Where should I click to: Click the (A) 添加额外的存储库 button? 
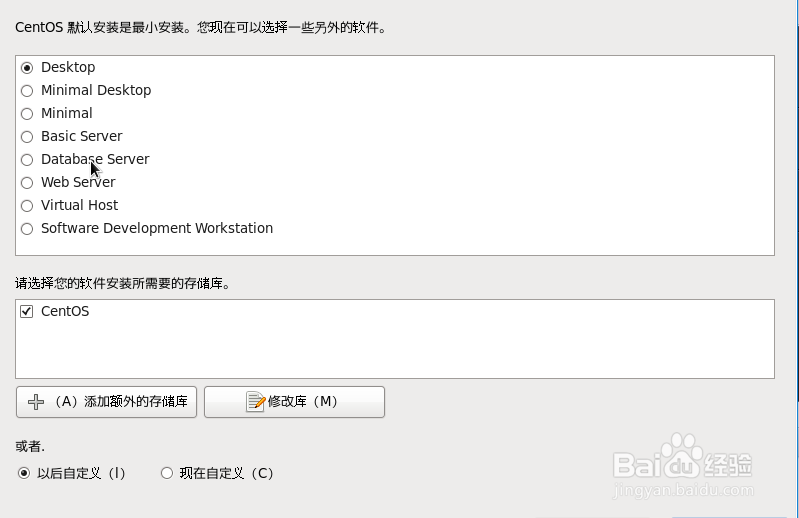106,402
